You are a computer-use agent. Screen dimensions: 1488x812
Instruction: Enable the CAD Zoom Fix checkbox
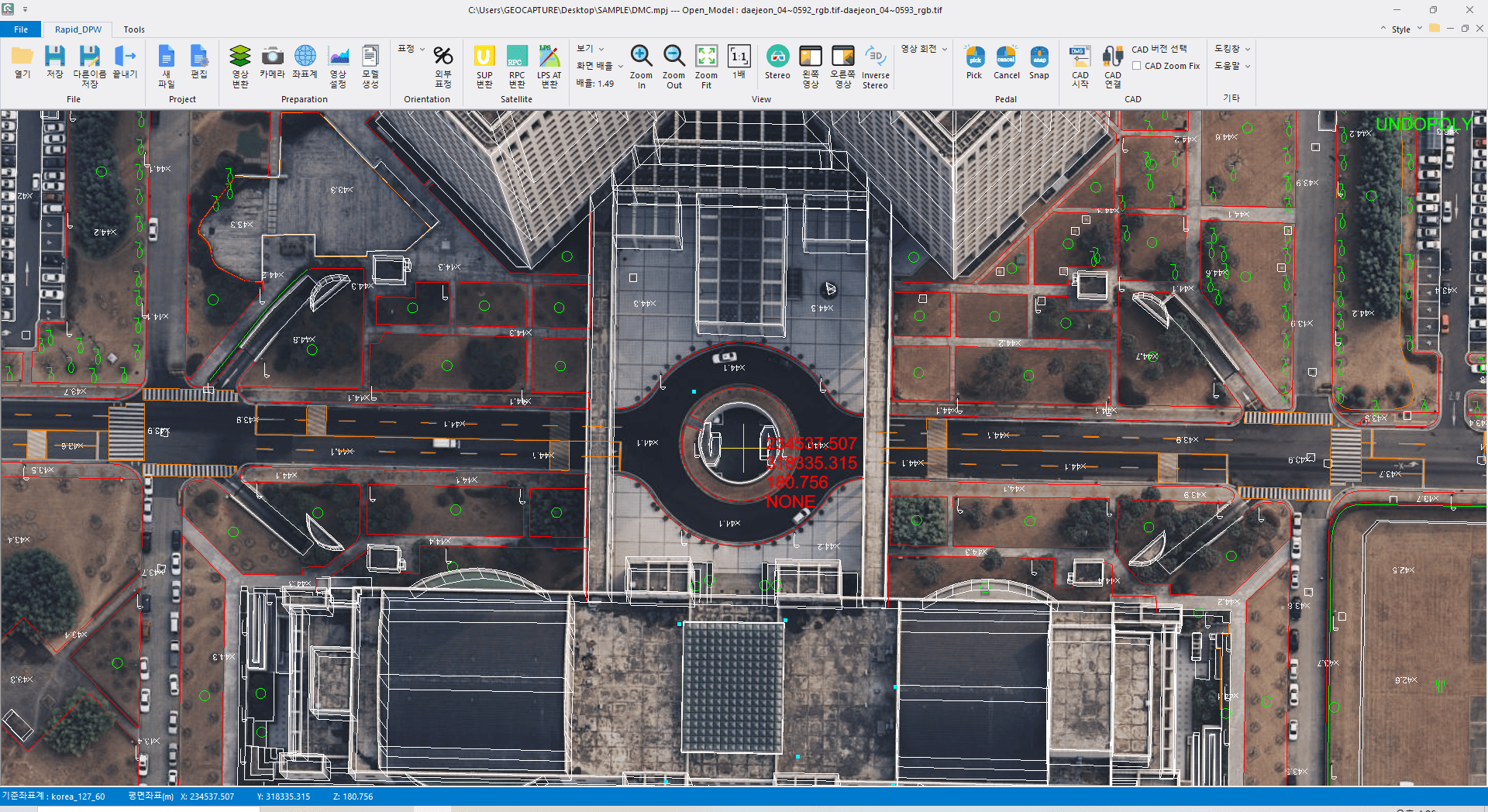(1136, 66)
